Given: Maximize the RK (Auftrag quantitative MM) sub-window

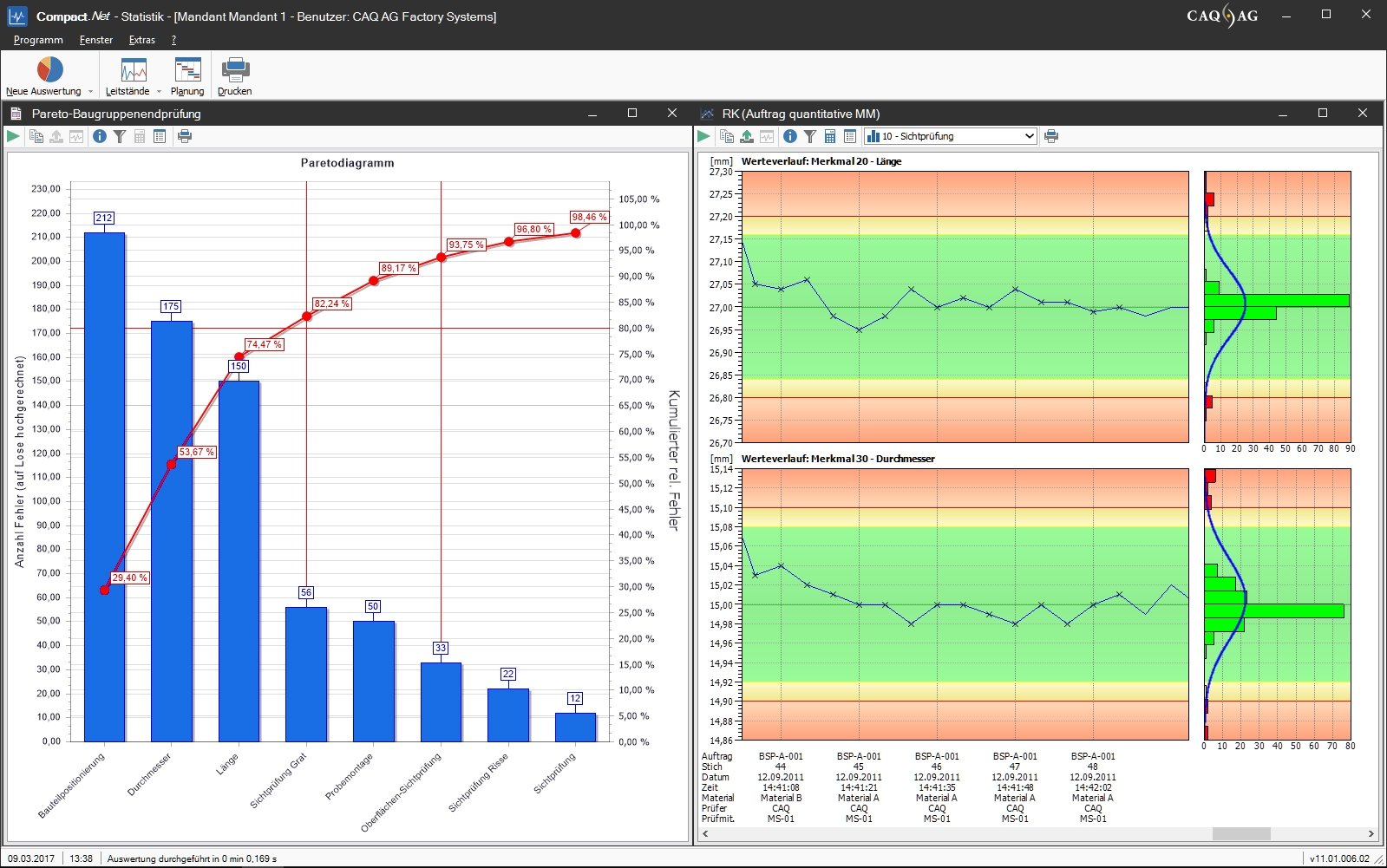Looking at the screenshot, I should pyautogui.click(x=1323, y=114).
